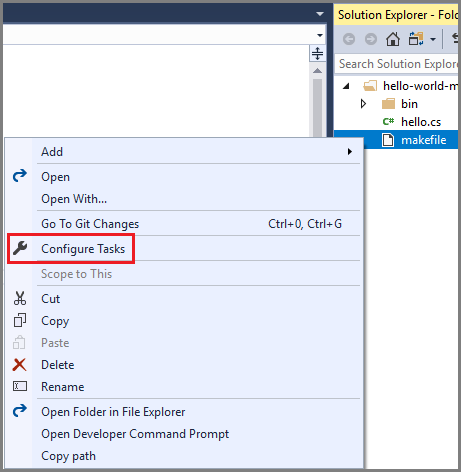Click the Solution Explorer title bar
The height and width of the screenshot is (472, 461).
point(397,15)
